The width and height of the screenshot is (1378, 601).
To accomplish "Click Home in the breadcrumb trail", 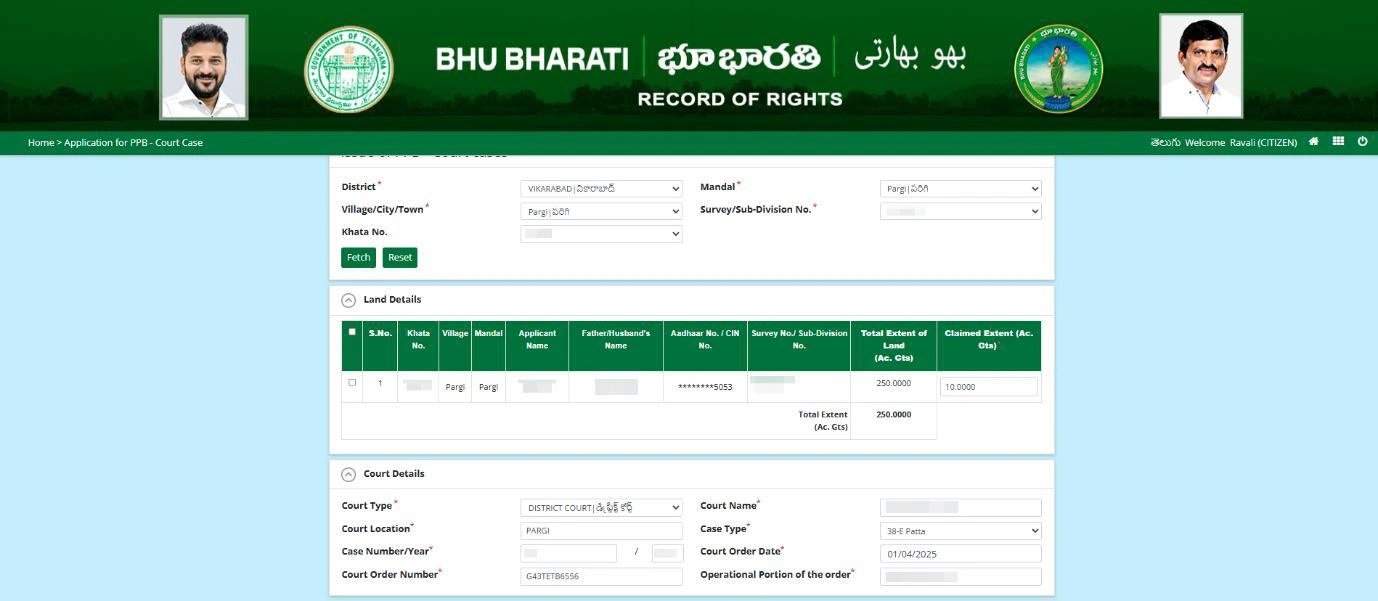I will tap(40, 142).
